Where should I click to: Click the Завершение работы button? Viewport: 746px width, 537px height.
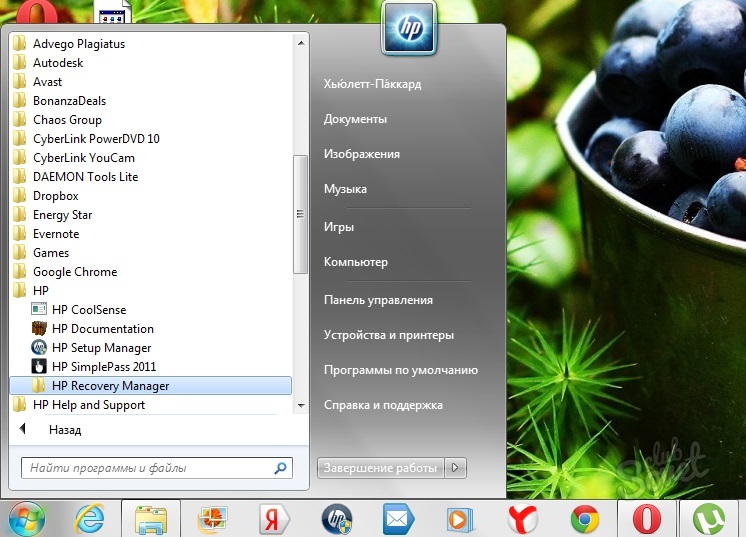380,467
